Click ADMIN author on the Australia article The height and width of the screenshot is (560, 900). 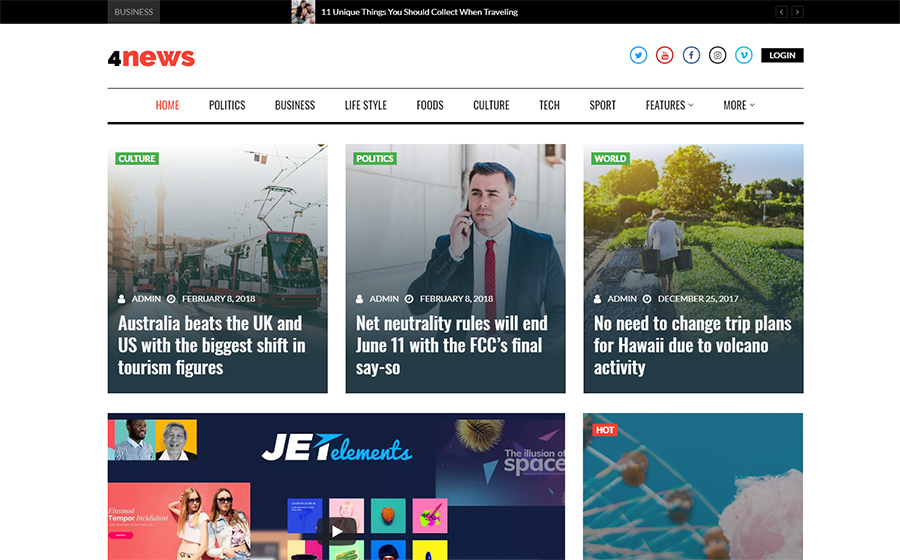(x=146, y=299)
